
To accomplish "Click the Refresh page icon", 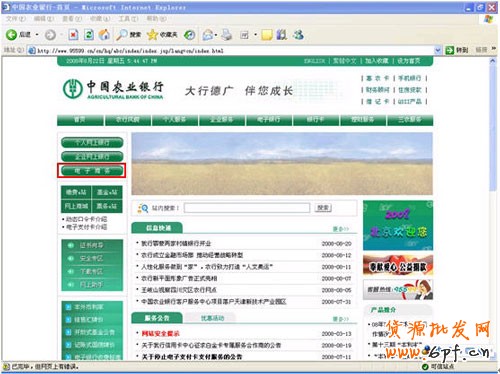I will [x=89, y=35].
